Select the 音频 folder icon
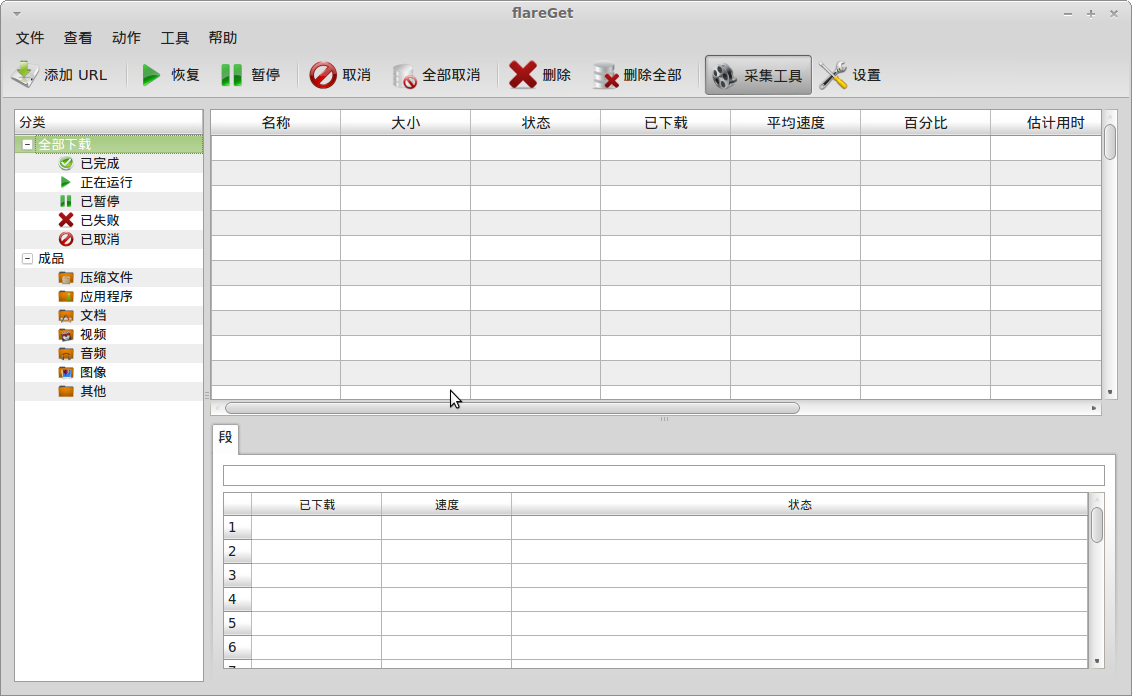Screen dimensions: 1132x696 coord(66,353)
